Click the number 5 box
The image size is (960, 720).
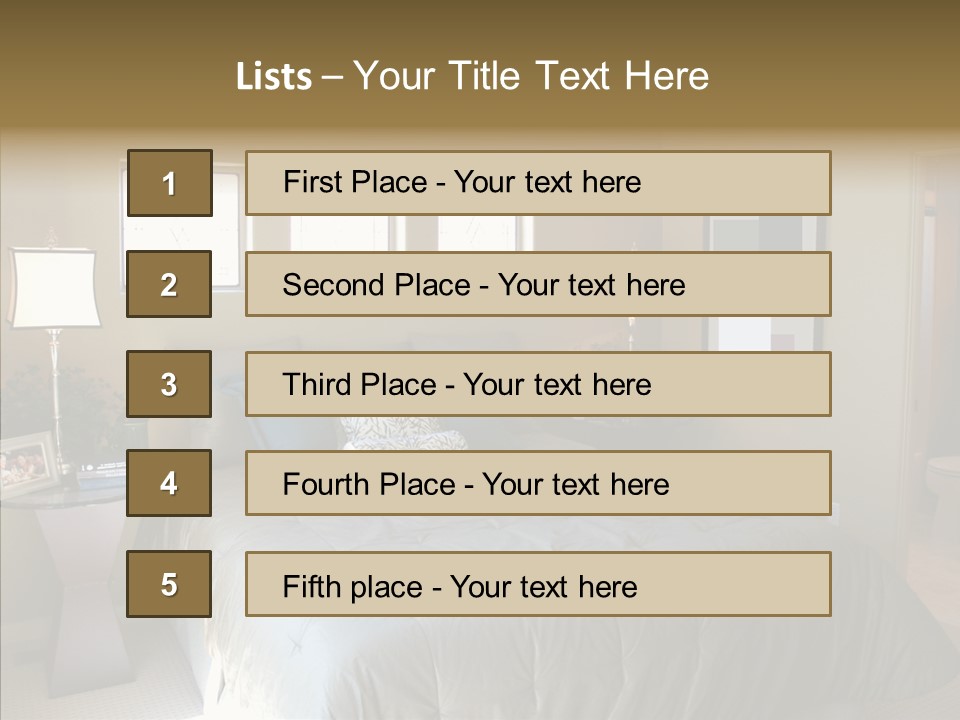point(169,584)
